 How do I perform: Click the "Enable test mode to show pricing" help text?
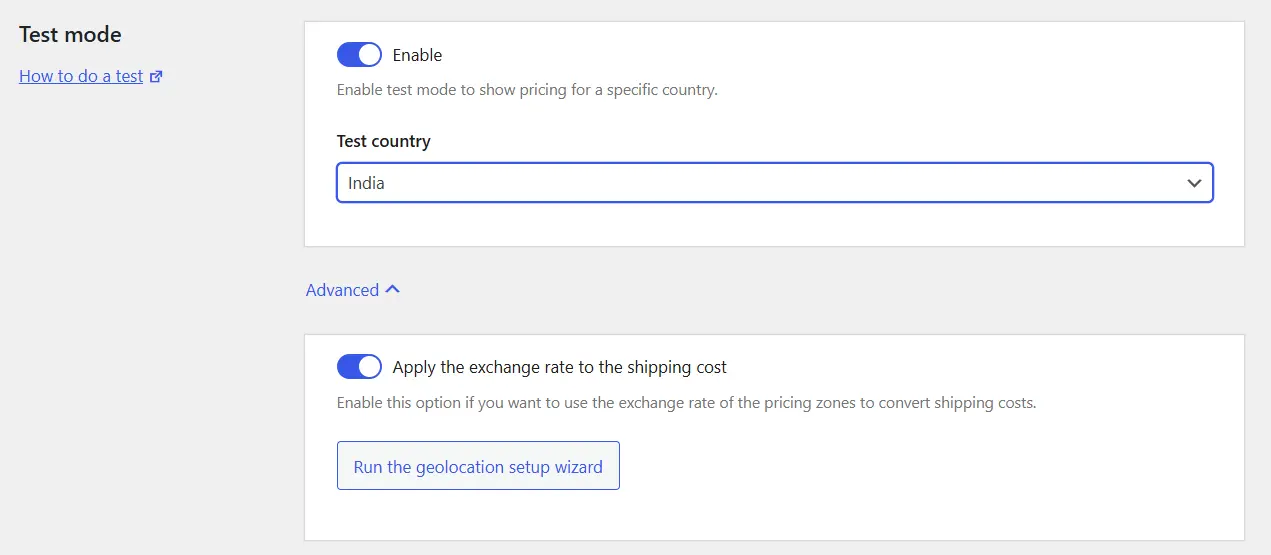pyautogui.click(x=527, y=90)
